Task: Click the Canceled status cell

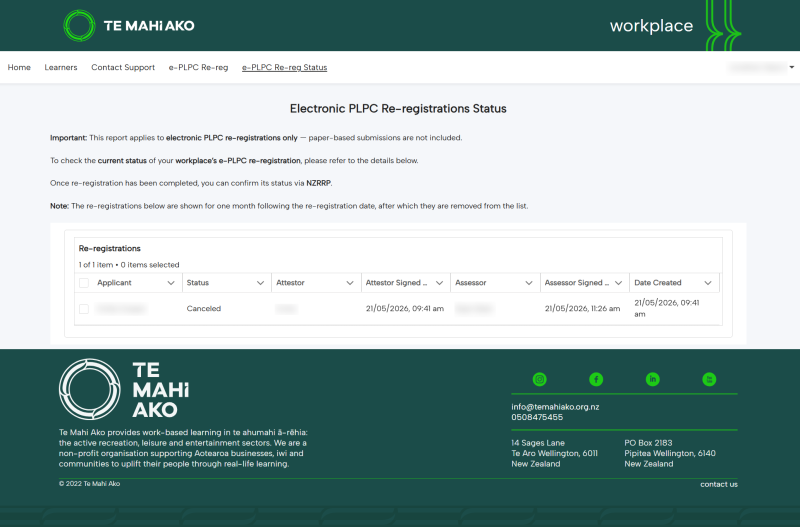Action: [204, 309]
